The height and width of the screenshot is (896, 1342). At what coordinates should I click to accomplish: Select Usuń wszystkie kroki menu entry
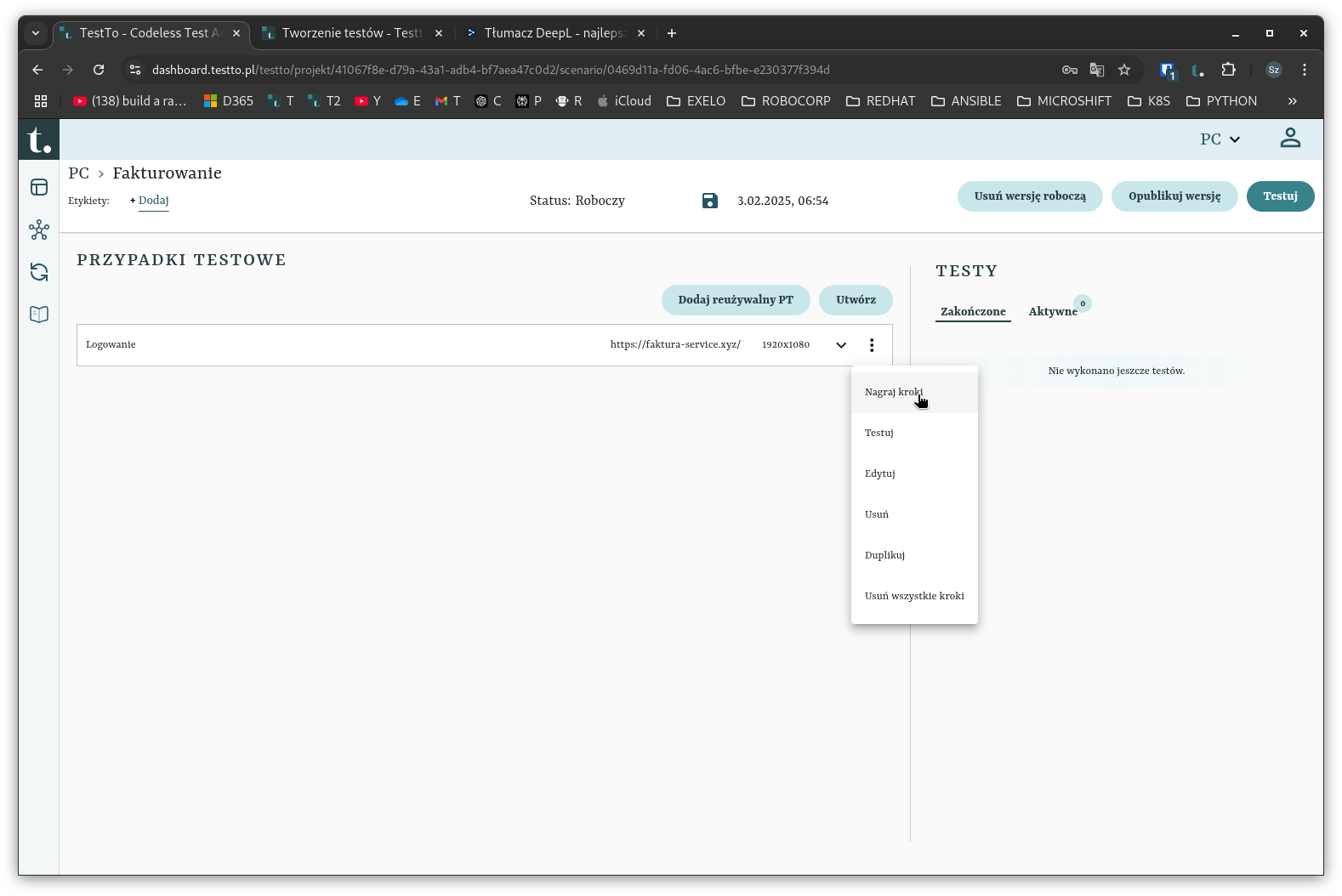914,596
